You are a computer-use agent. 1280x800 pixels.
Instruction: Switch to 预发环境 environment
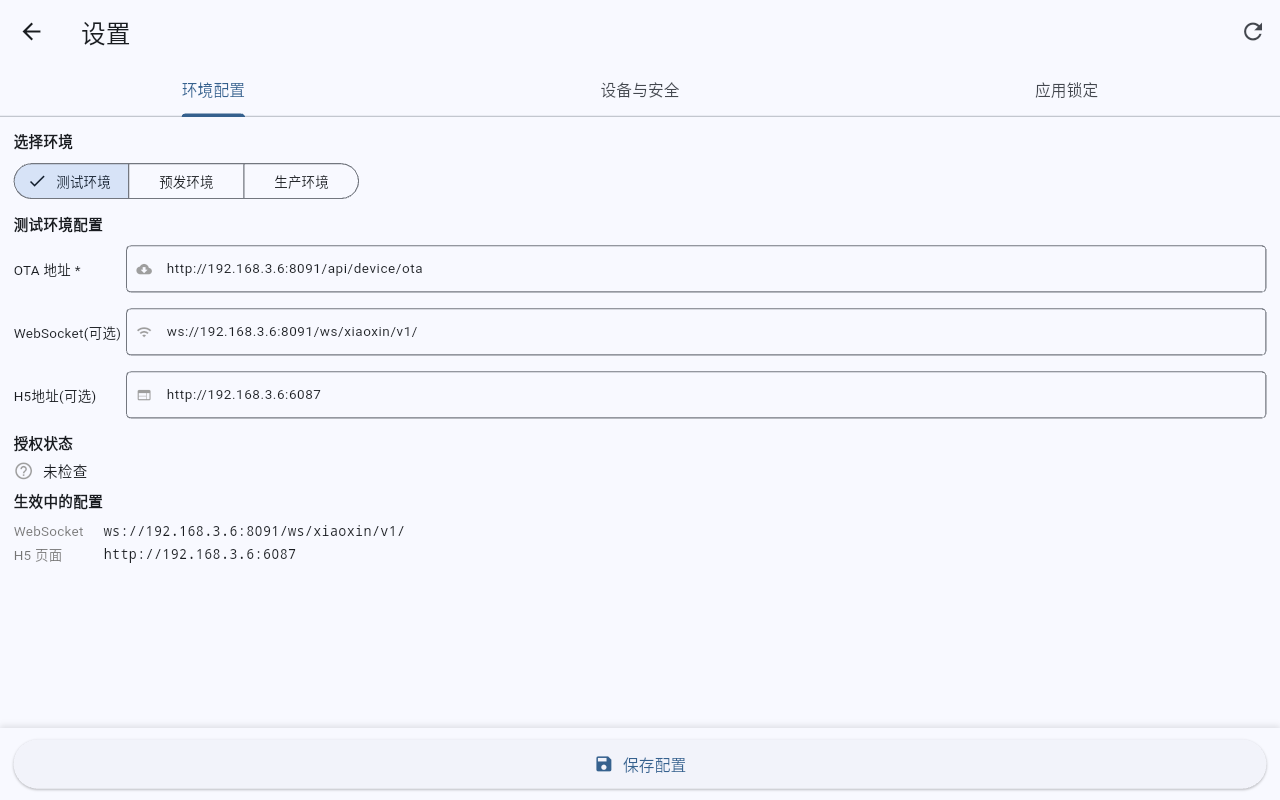[x=186, y=182]
